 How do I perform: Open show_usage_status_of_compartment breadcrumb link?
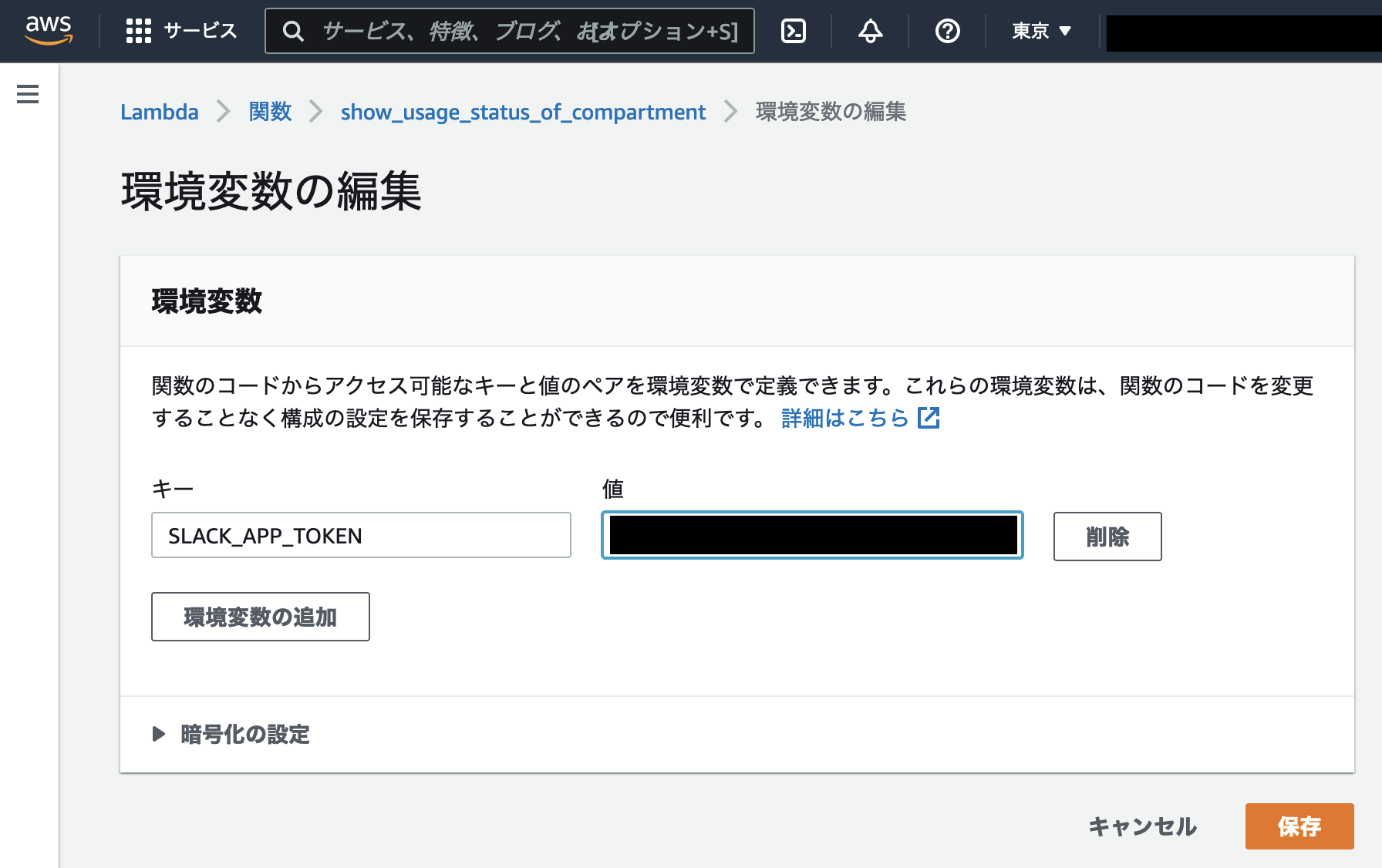click(x=523, y=112)
